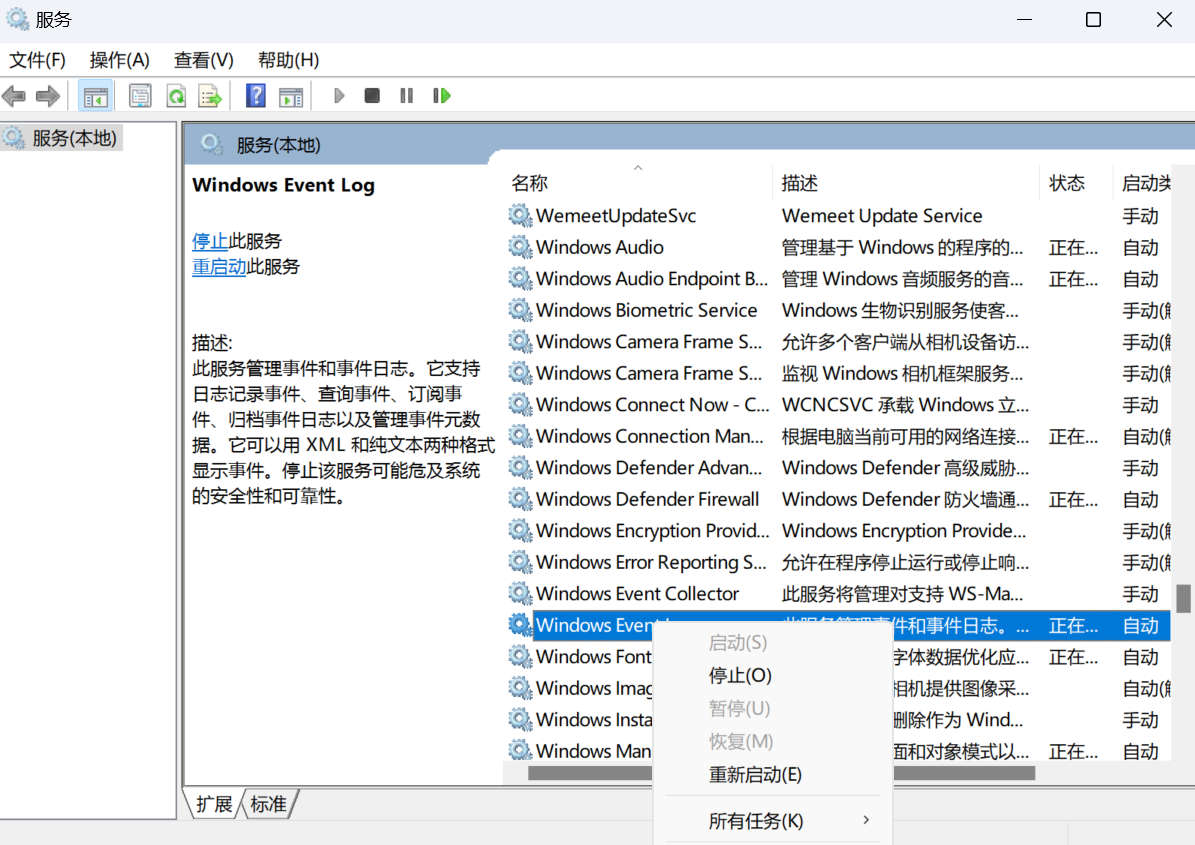
Task: Open the 文件(F) menu
Action: click(37, 60)
